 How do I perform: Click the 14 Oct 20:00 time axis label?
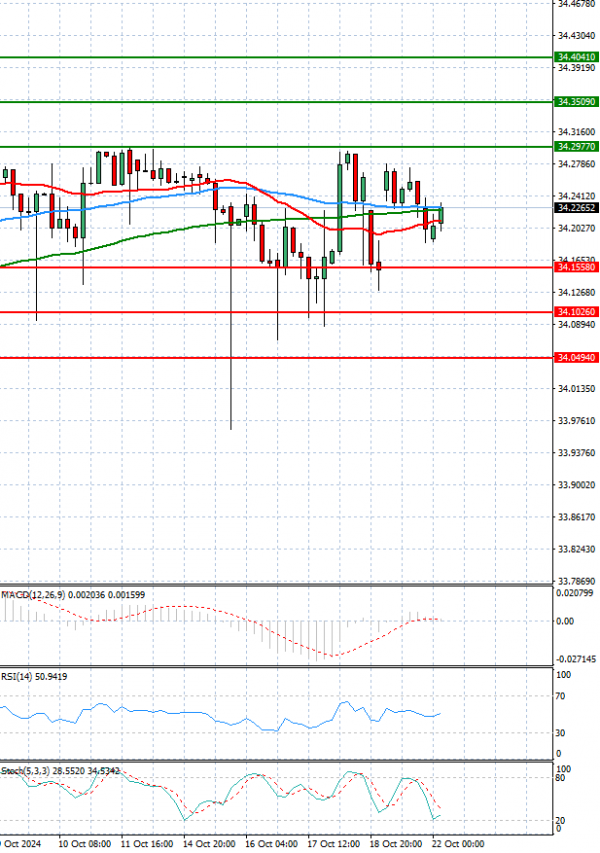tap(209, 844)
